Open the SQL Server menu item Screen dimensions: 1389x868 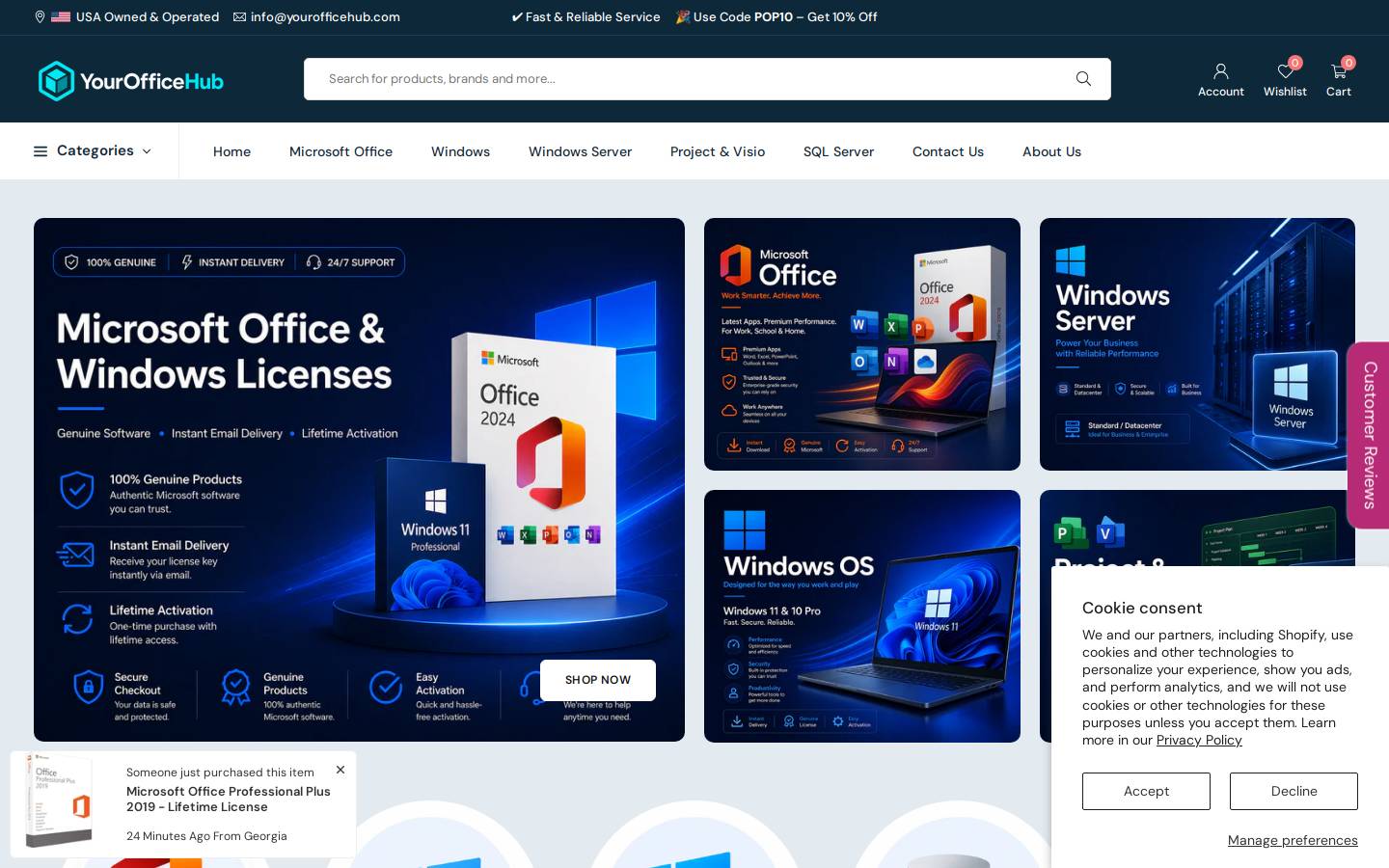[x=838, y=151]
